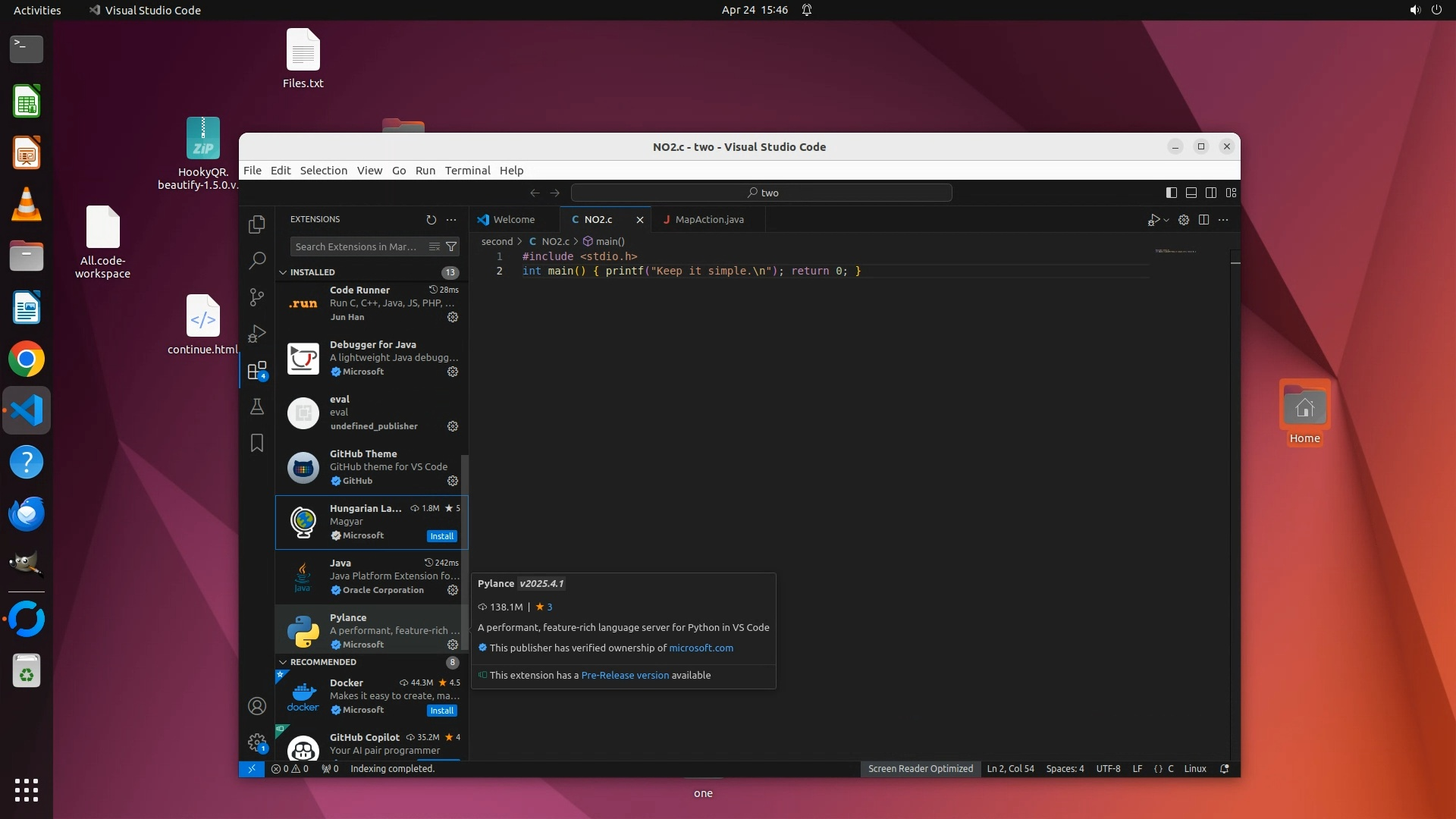This screenshot has height=819, width=1456.
Task: Open the Pre-Release version link
Action: [625, 676]
